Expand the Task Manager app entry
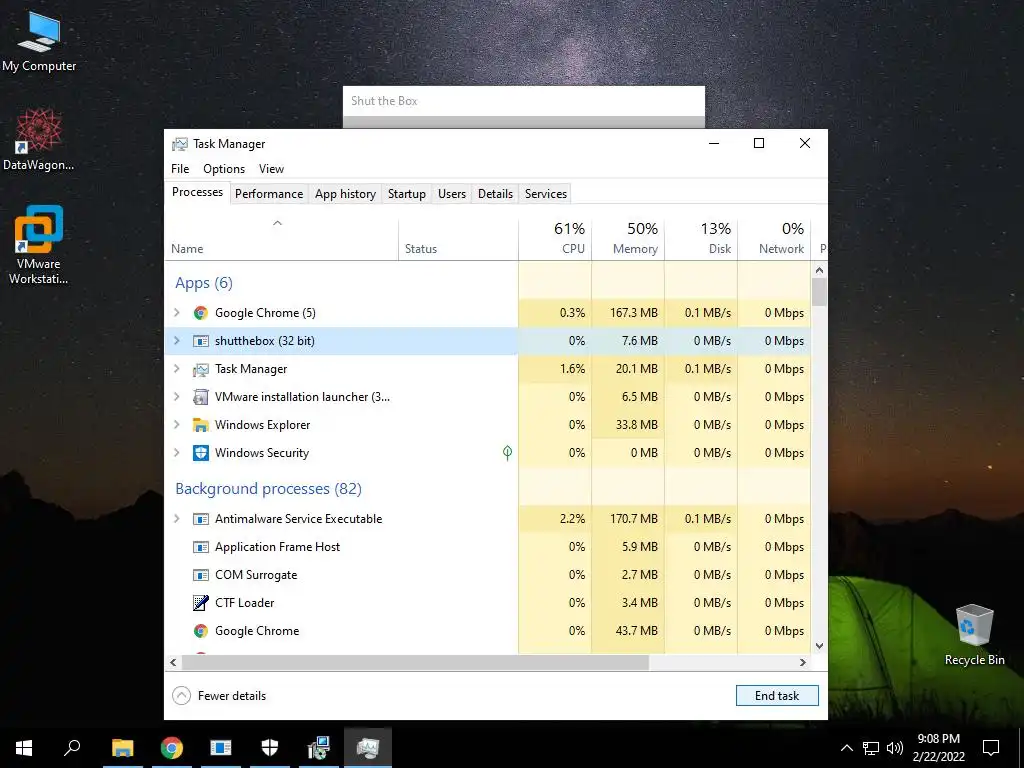The image size is (1024, 768). point(176,369)
